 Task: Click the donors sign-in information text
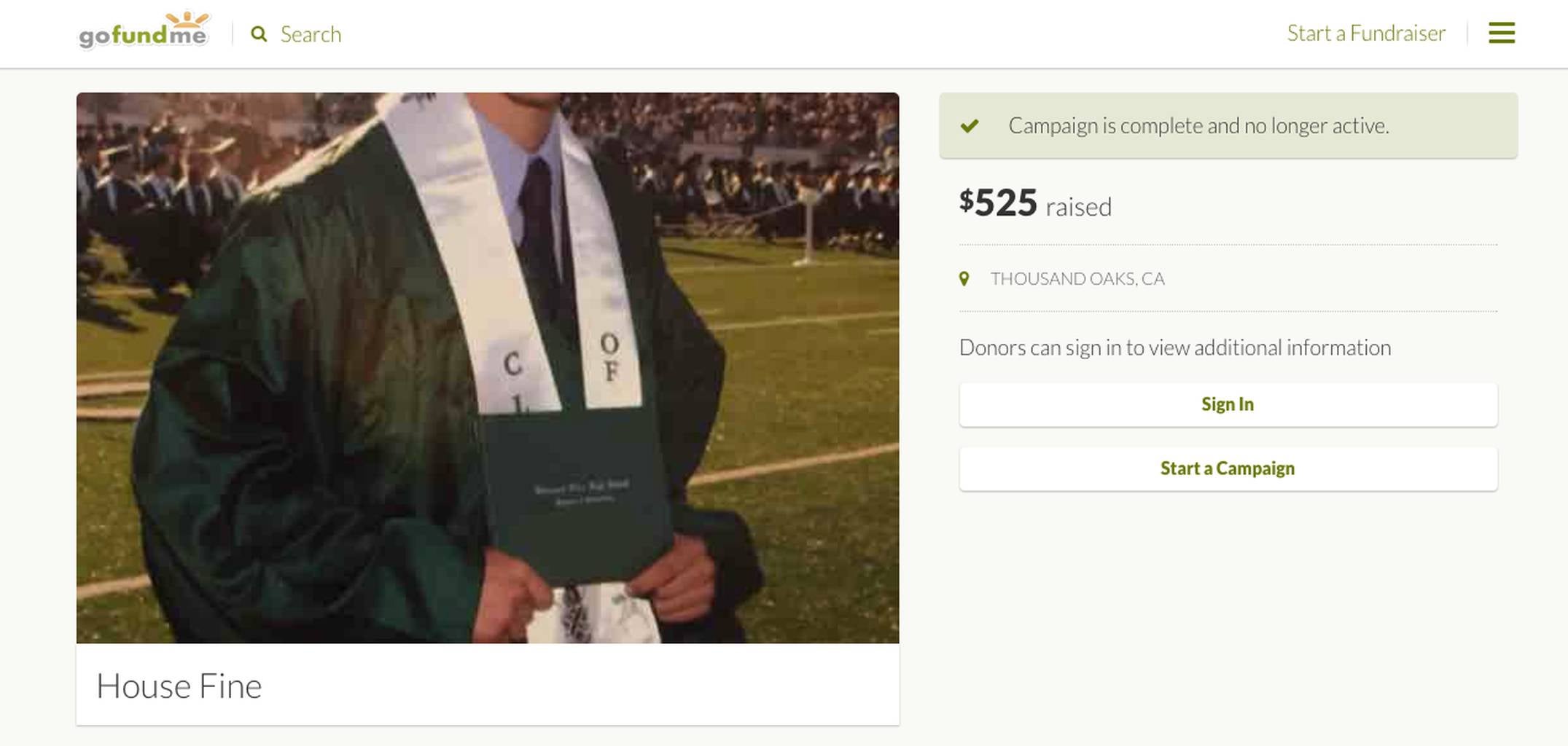pos(1174,348)
